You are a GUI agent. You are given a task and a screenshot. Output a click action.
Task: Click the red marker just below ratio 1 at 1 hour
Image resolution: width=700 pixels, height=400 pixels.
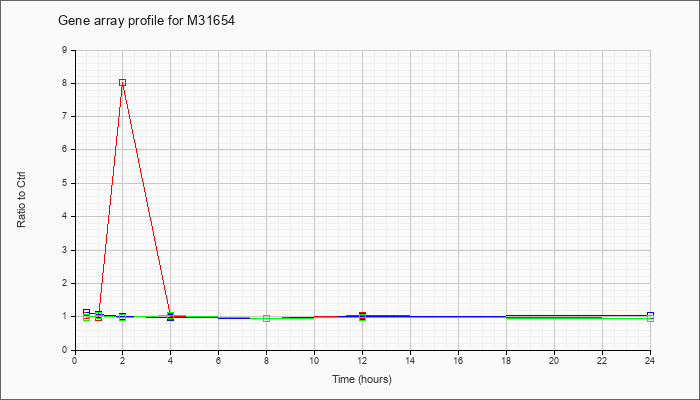[x=99, y=317]
